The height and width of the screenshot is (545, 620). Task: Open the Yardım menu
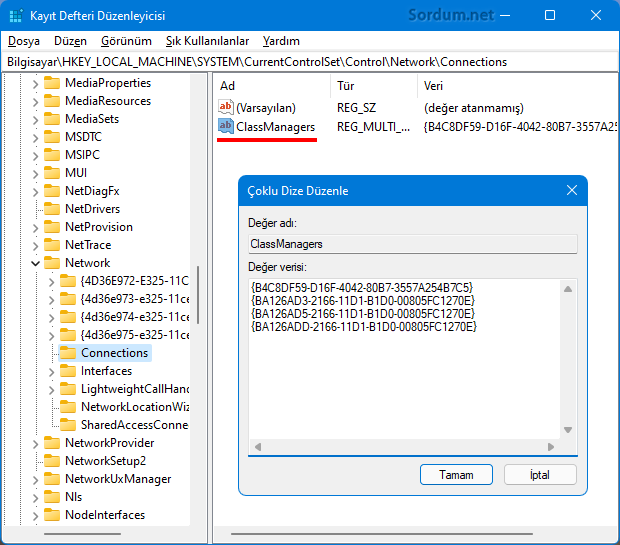pyautogui.click(x=281, y=41)
